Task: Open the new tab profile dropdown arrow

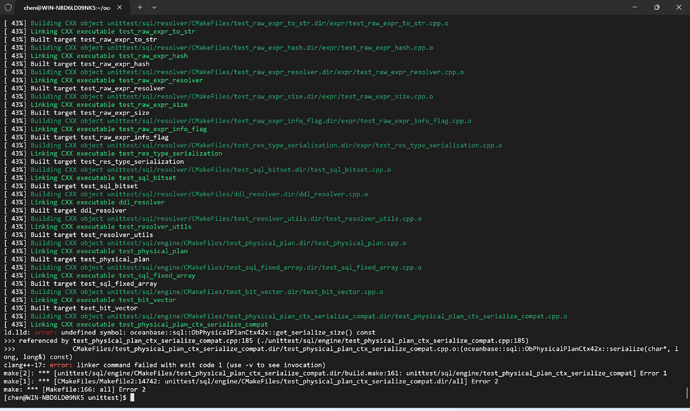Action: [x=154, y=7]
